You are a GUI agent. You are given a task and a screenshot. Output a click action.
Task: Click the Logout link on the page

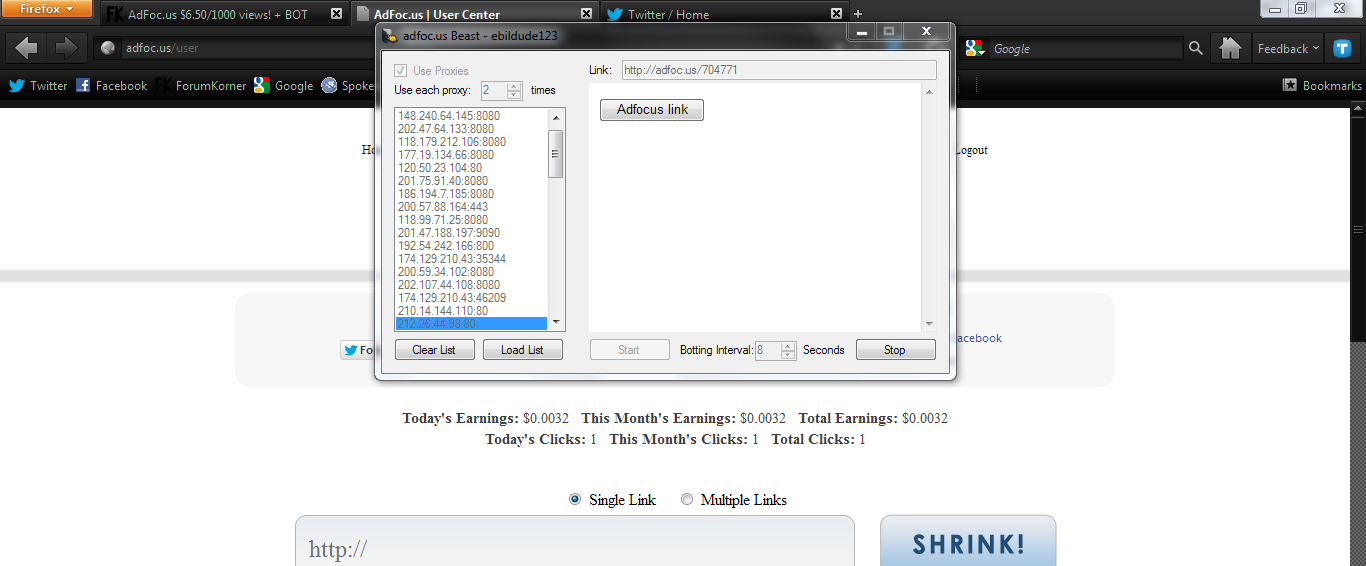(971, 150)
